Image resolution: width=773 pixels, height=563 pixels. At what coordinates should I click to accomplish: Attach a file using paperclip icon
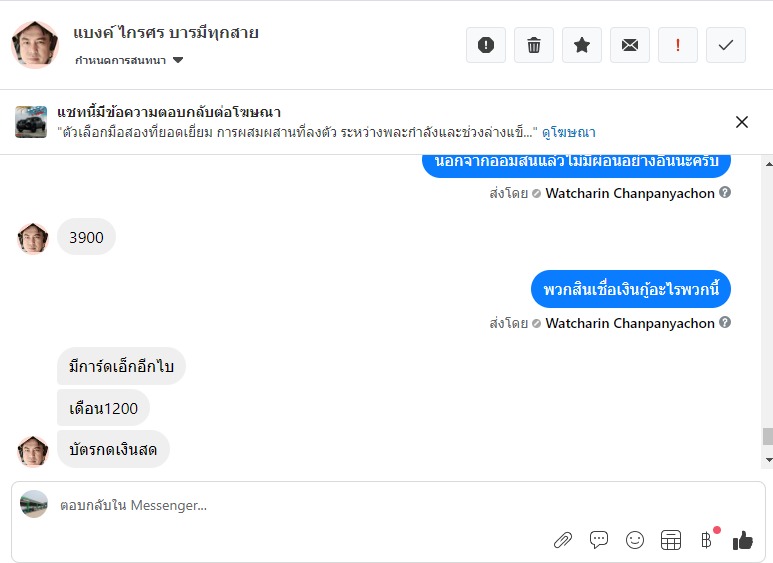point(563,540)
